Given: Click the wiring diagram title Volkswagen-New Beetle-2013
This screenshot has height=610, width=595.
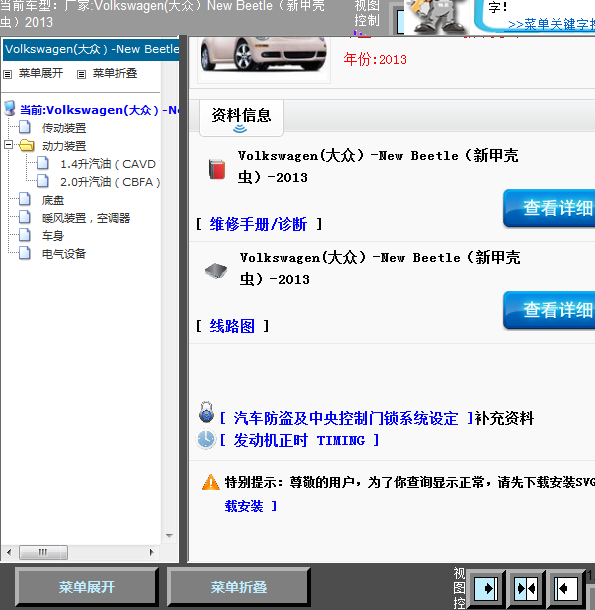Looking at the screenshot, I should pyautogui.click(x=380, y=268).
